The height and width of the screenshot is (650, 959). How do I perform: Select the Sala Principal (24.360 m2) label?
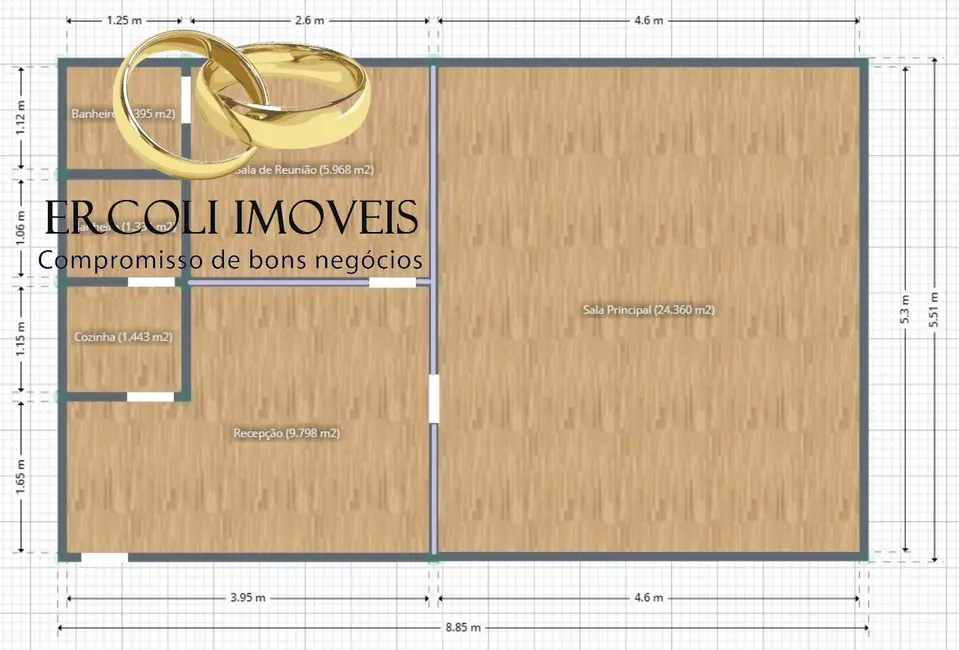648,310
